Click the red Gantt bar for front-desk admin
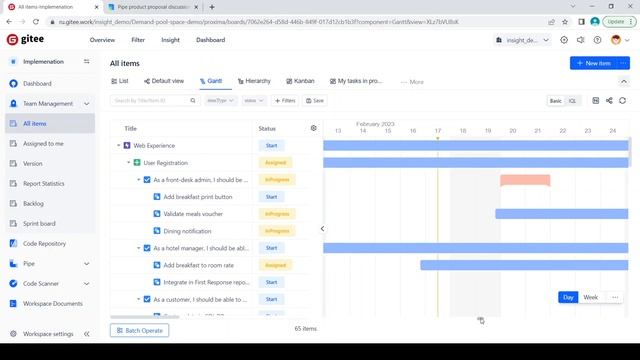This screenshot has height=360, width=640. [x=525, y=180]
